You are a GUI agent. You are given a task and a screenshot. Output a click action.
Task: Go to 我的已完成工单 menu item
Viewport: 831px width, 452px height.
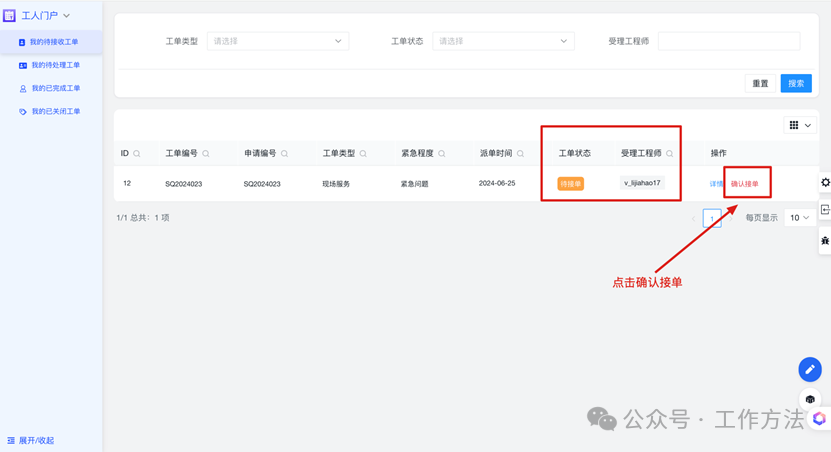pos(51,88)
